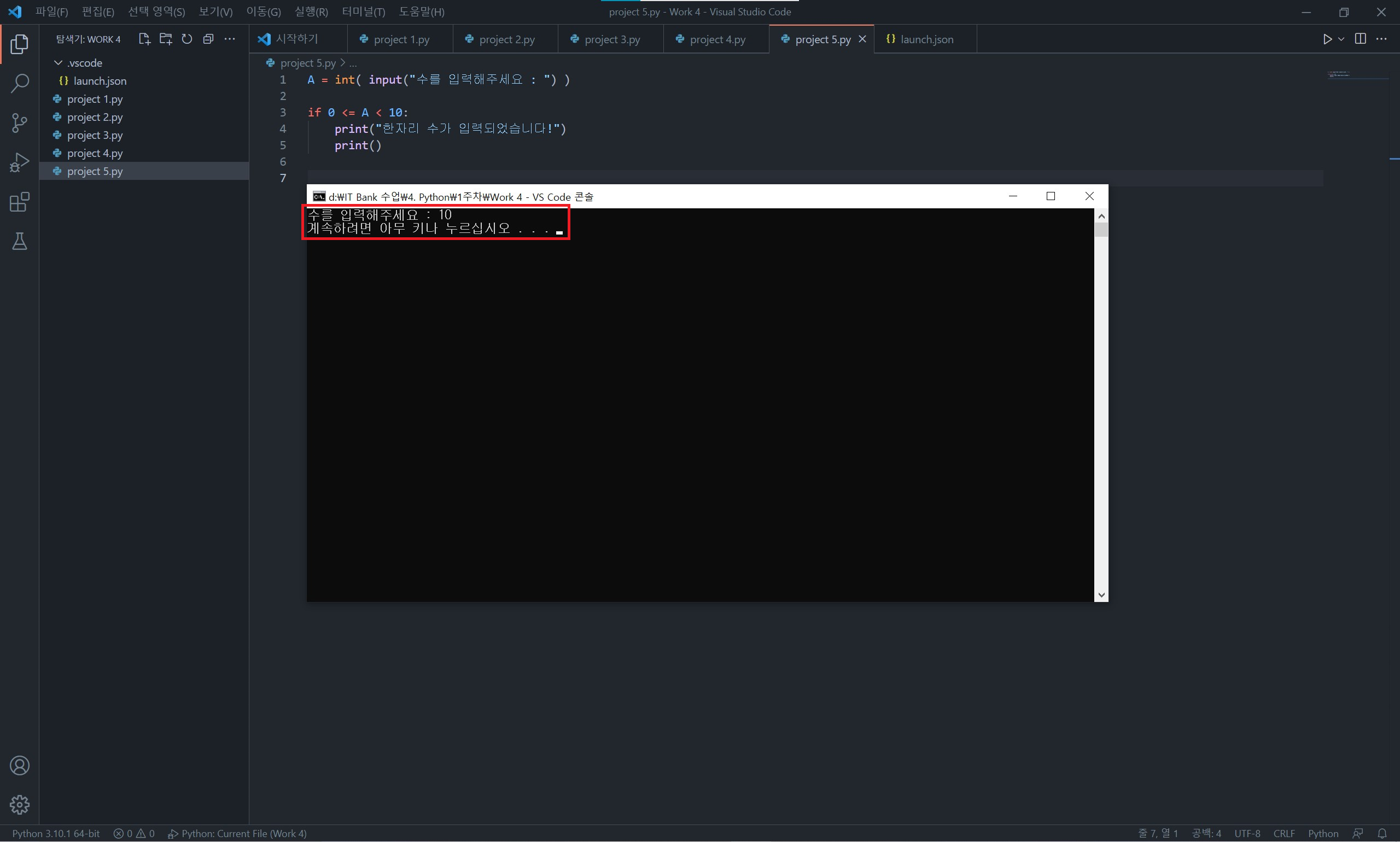Open the Search view in activity bar
The width and height of the screenshot is (1400, 842).
(19, 84)
